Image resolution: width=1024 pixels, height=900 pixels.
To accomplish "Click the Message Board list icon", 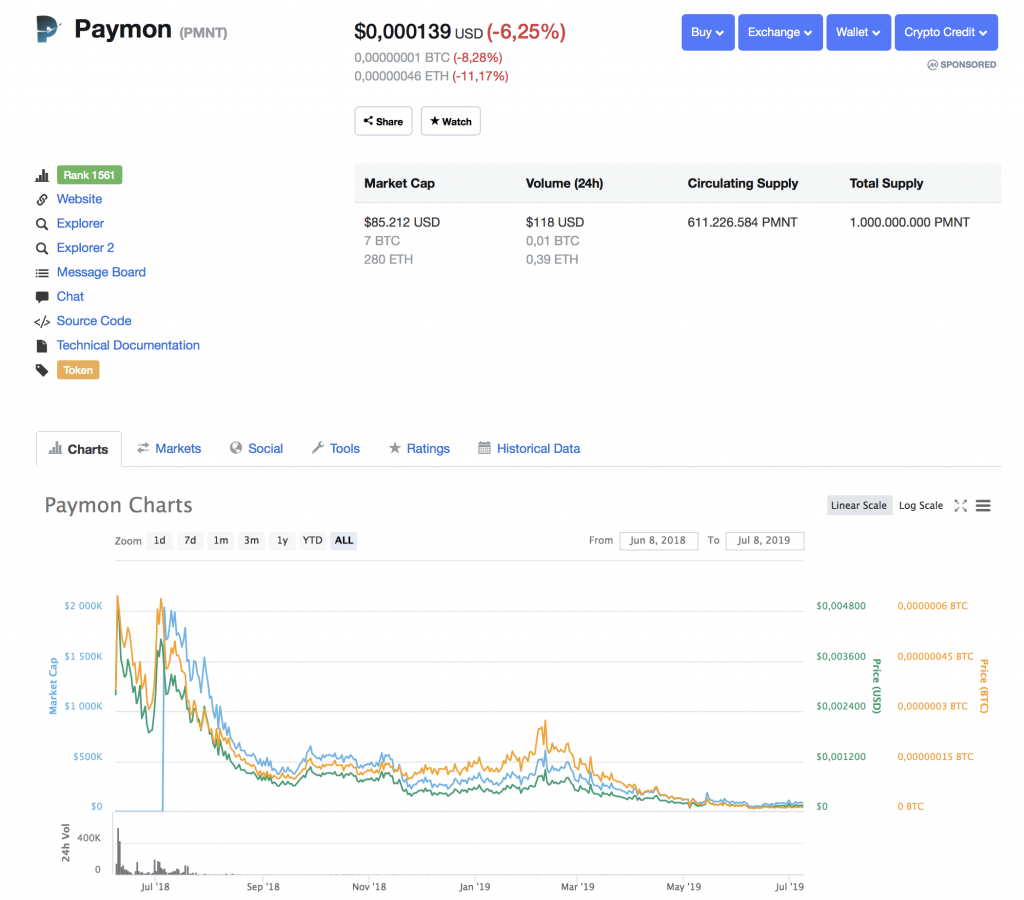I will 42,273.
